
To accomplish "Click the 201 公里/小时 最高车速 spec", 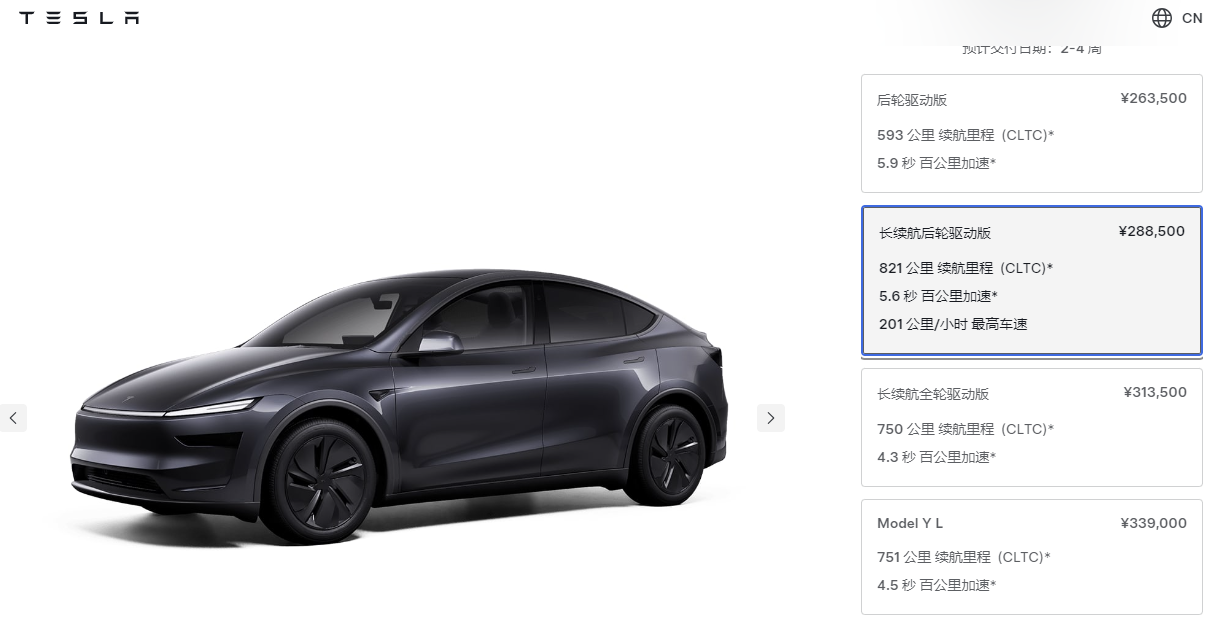I will point(953,324).
